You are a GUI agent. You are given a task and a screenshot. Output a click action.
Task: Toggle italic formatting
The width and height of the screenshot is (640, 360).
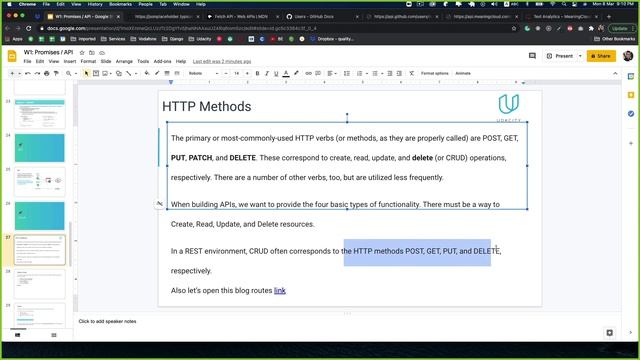point(267,73)
